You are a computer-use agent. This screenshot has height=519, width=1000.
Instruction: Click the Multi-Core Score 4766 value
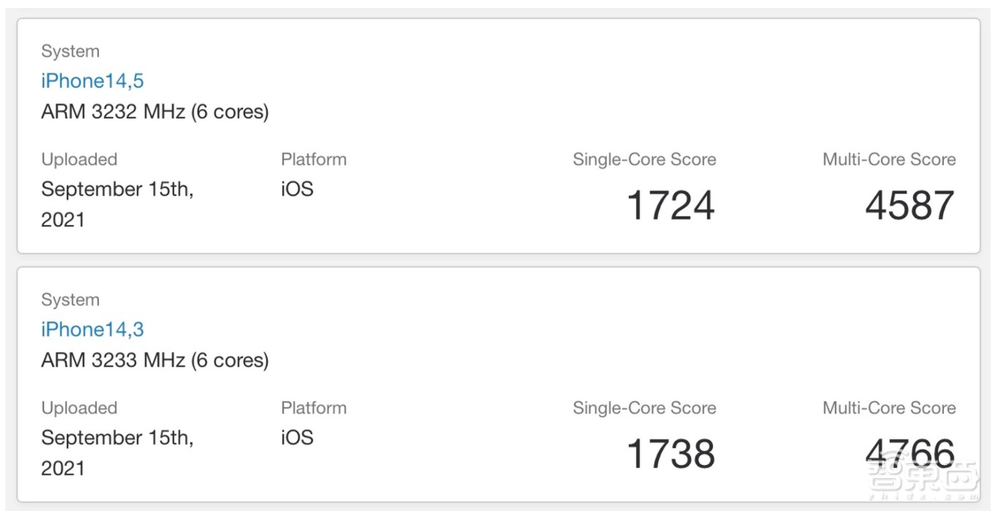click(910, 454)
